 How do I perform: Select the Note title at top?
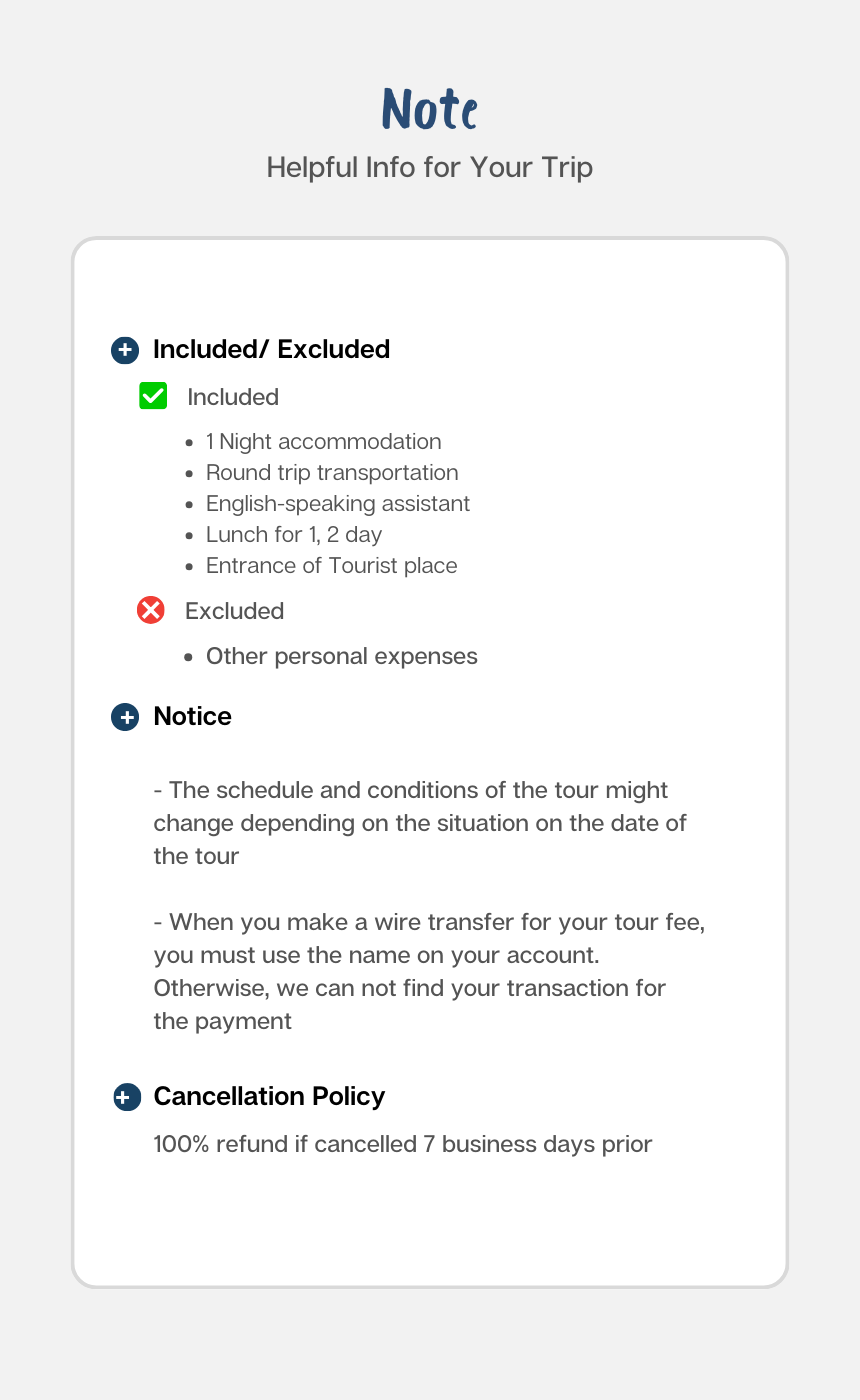(430, 109)
